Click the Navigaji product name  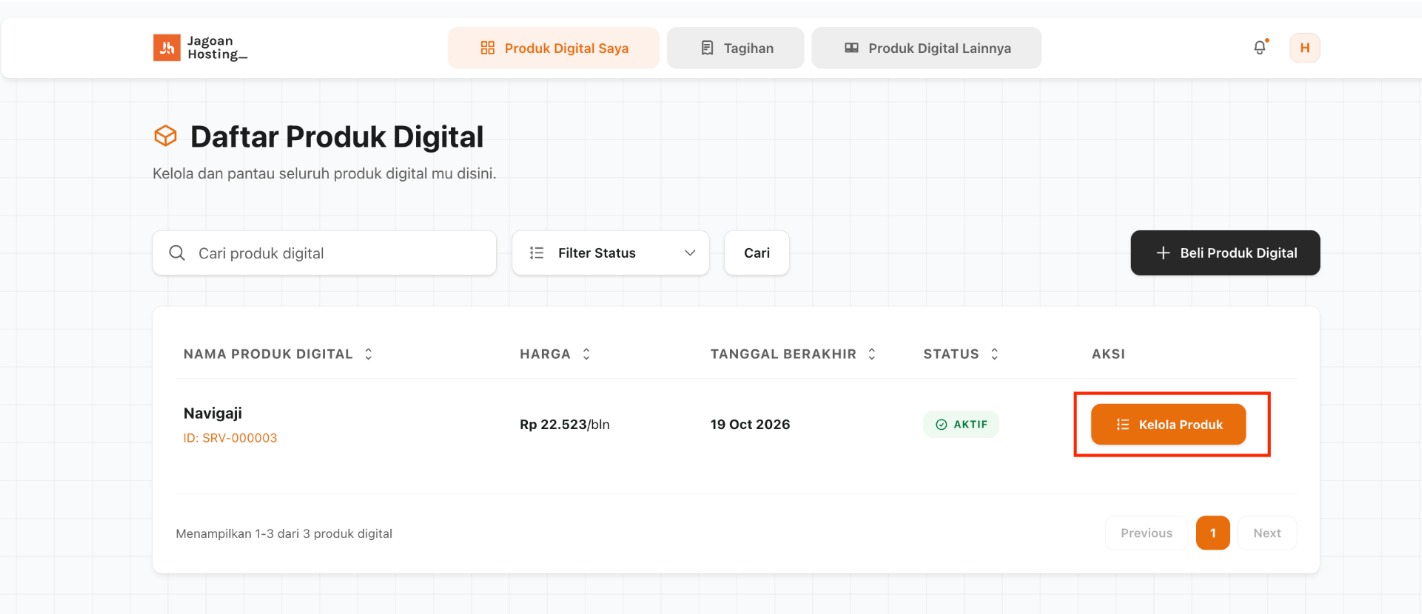[213, 413]
